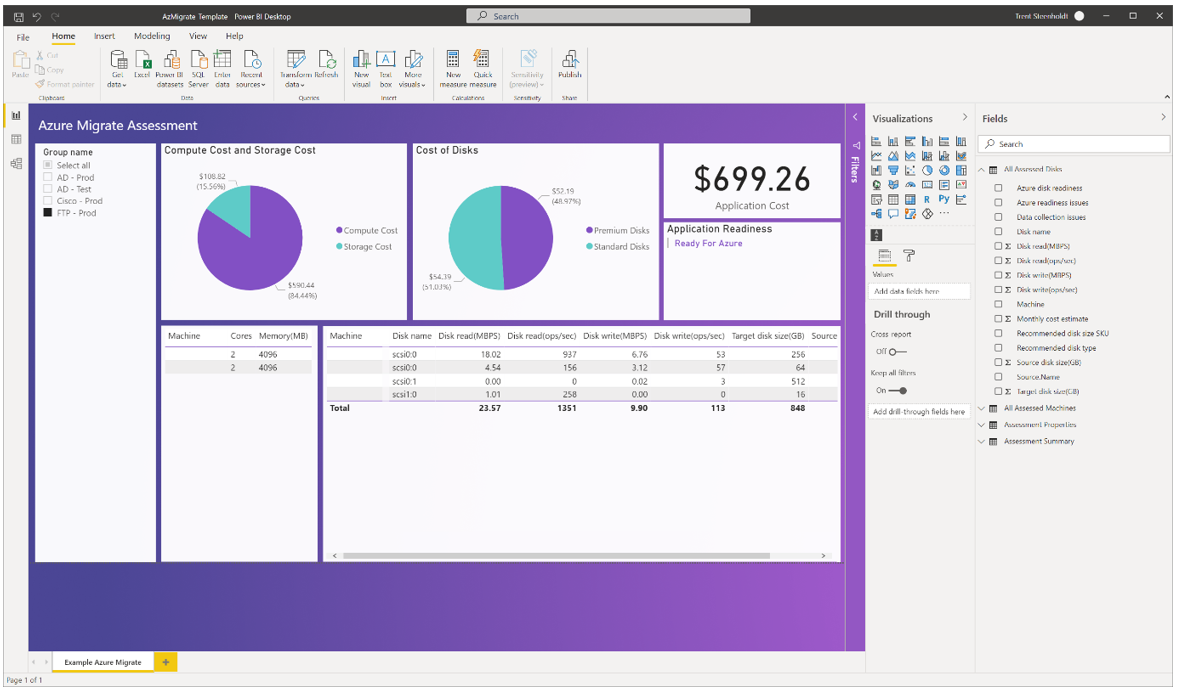
Task: Select the Q&A speech bubble visual
Action: [893, 213]
